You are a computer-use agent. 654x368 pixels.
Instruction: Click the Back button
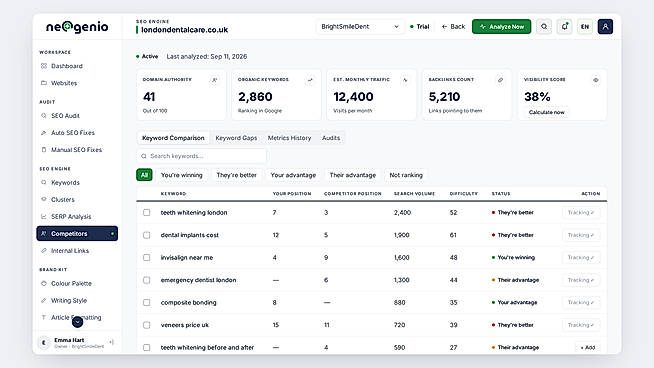[x=453, y=27]
